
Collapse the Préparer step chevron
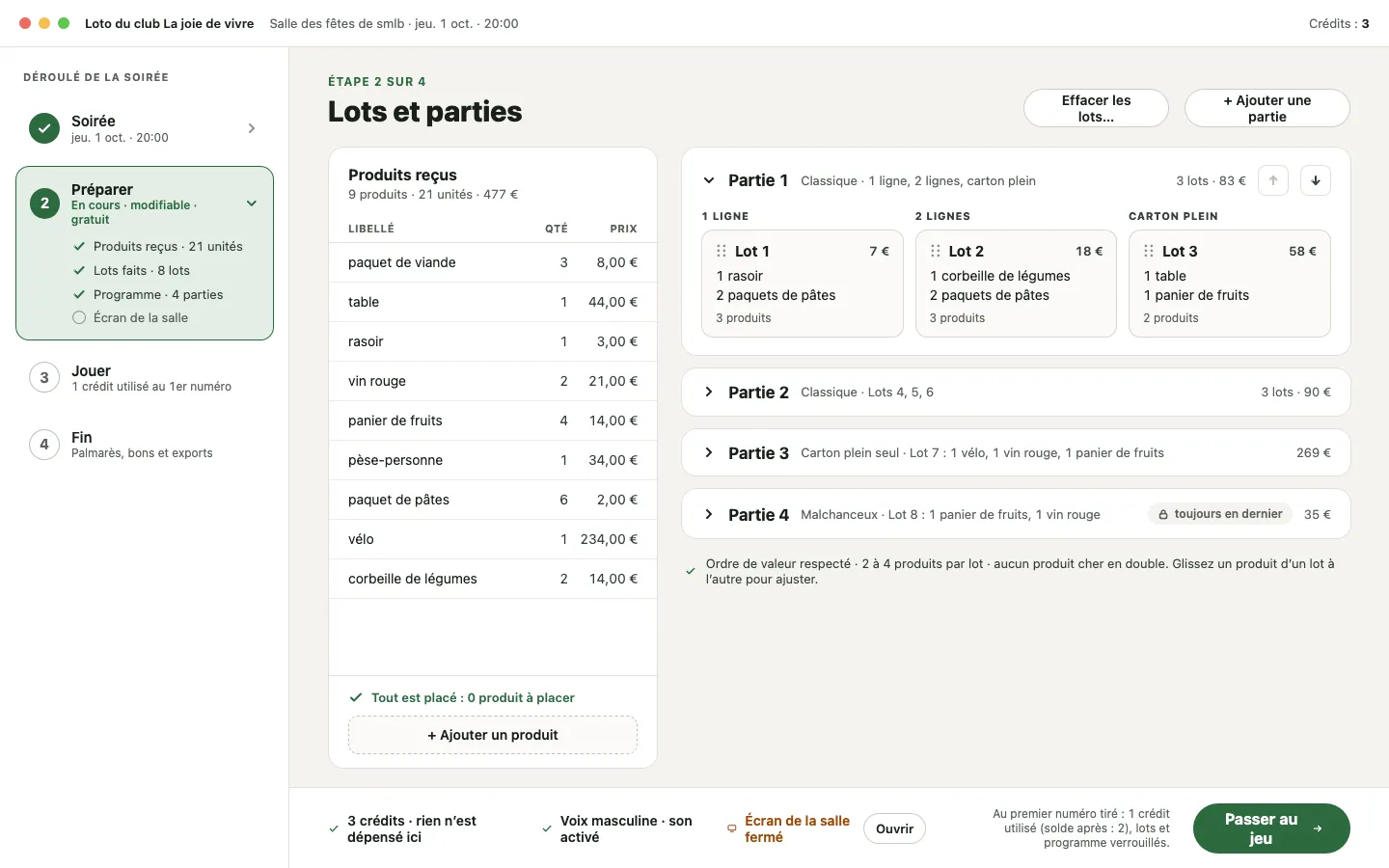click(252, 203)
